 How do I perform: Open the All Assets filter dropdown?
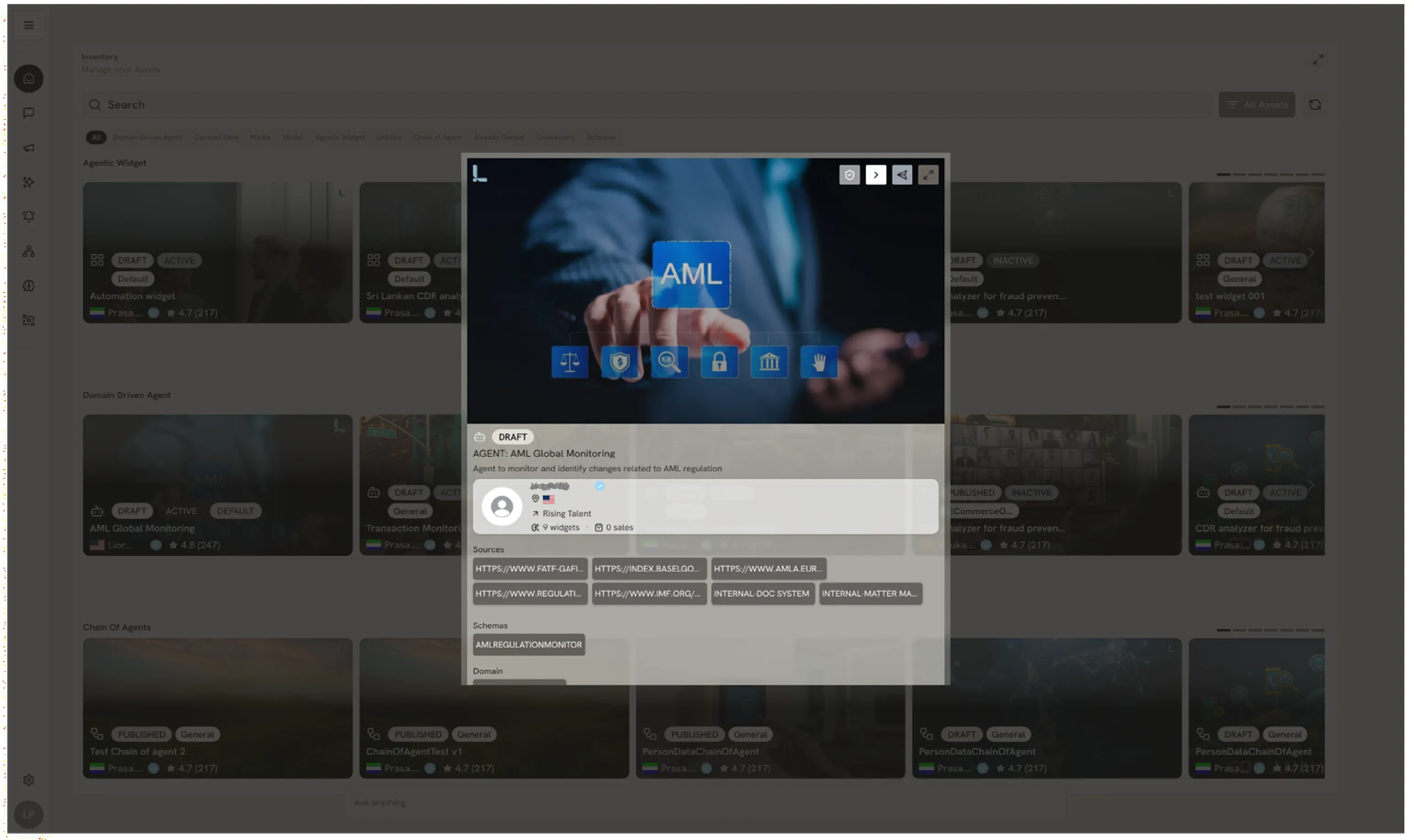[x=1256, y=105]
